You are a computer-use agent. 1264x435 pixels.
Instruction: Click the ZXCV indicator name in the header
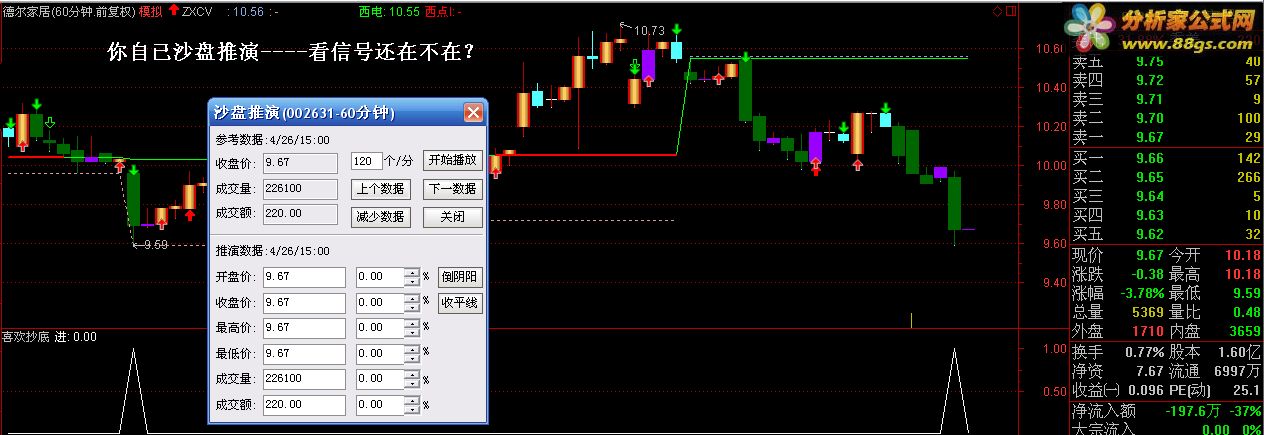pos(198,11)
